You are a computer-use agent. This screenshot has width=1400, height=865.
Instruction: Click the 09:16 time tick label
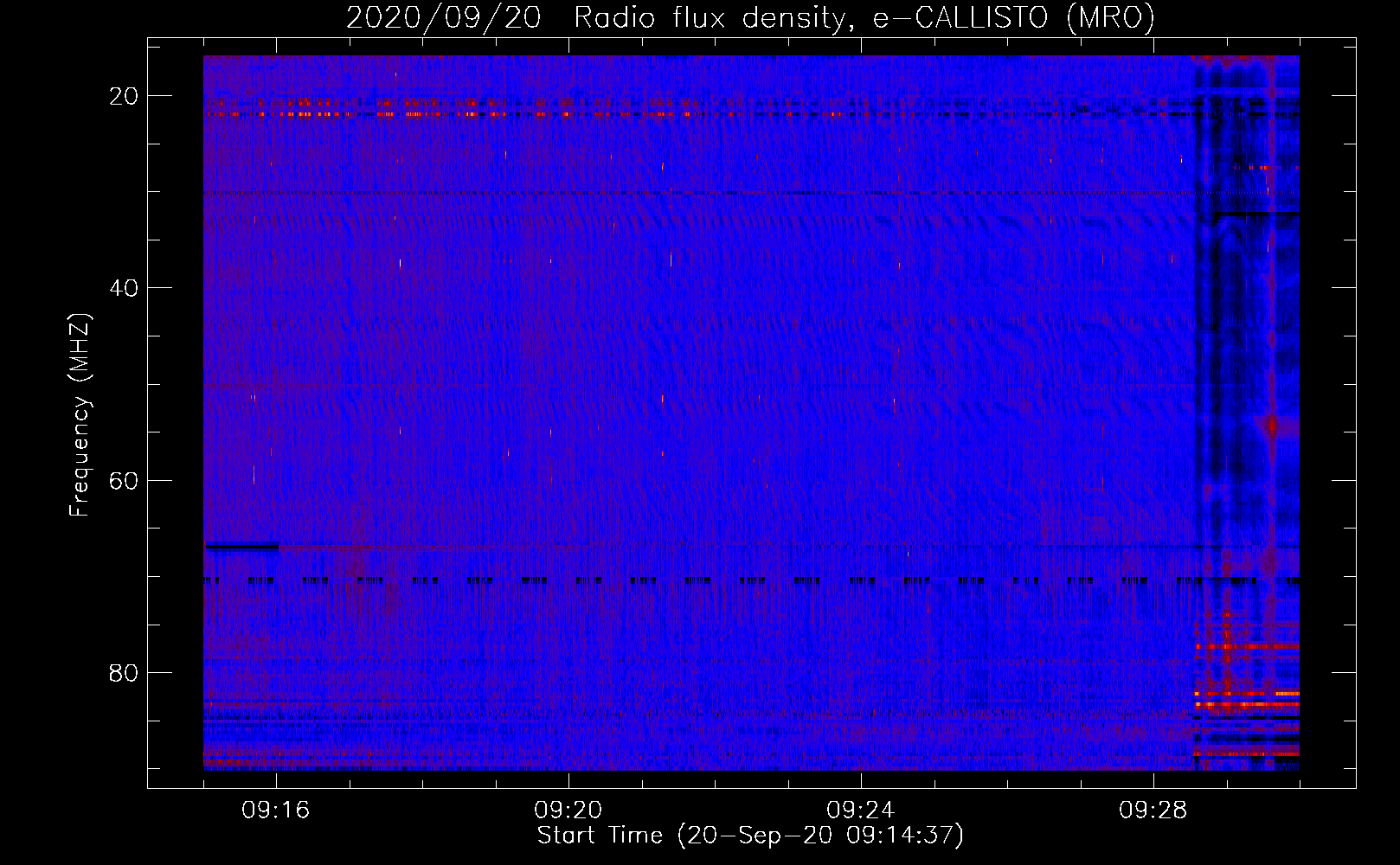pos(276,811)
